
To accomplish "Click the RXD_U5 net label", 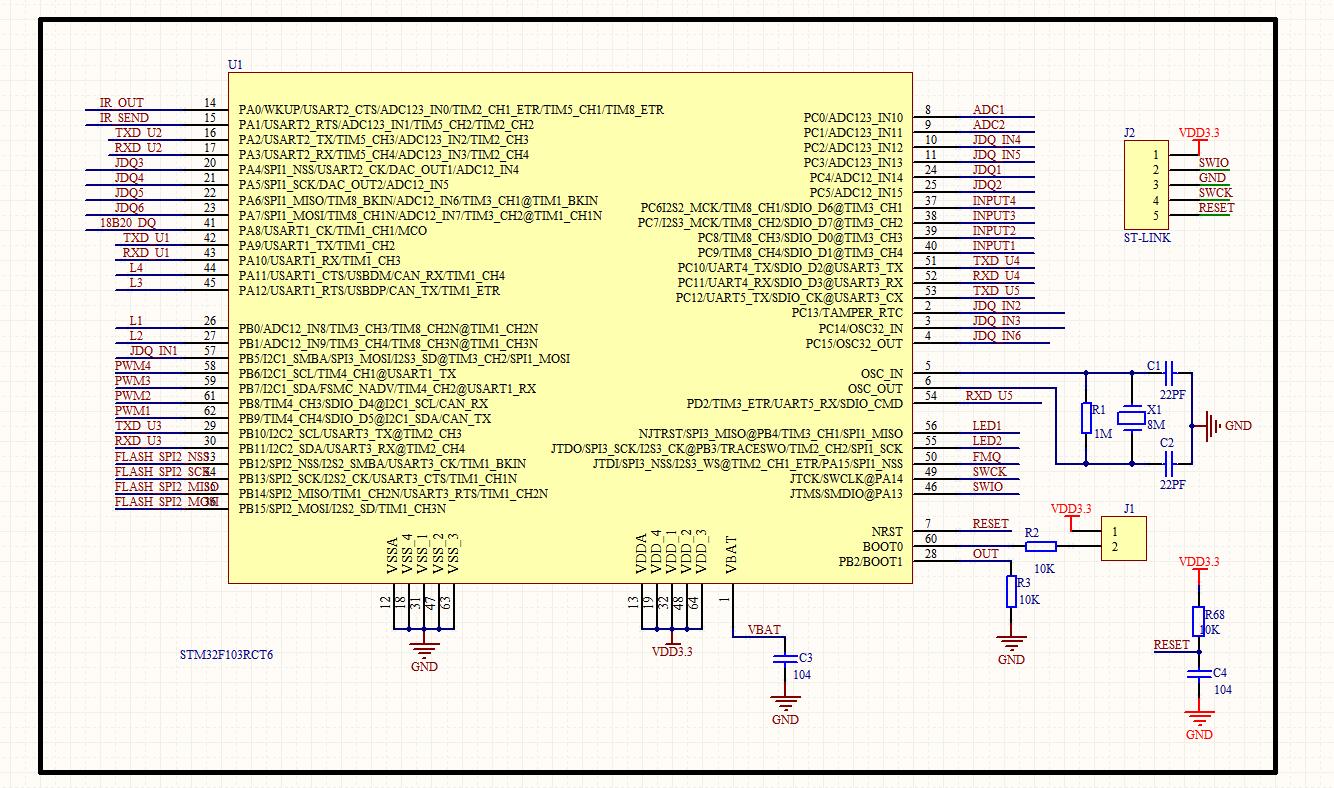I will 989,396.
